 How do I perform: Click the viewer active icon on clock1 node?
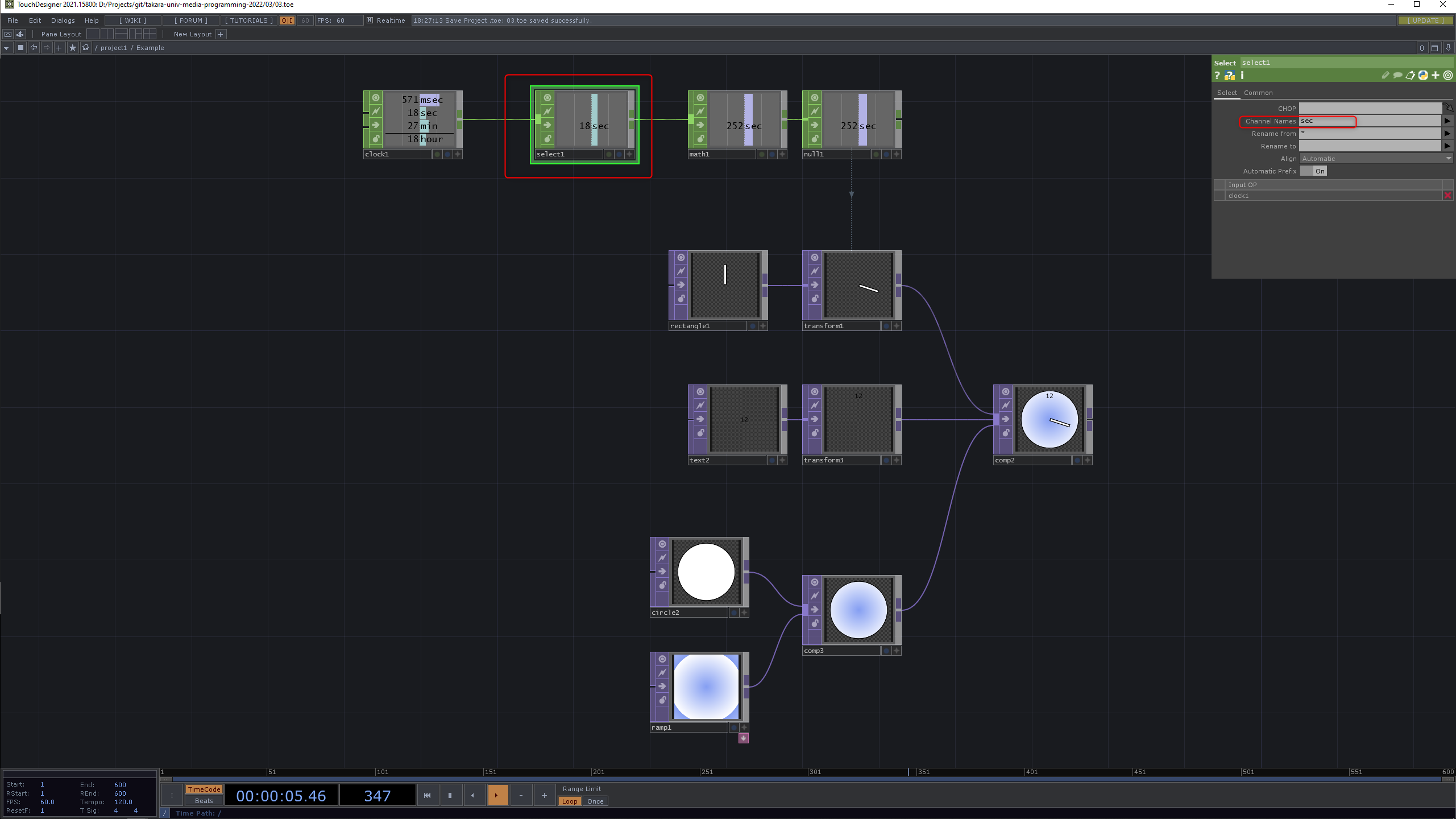click(376, 98)
